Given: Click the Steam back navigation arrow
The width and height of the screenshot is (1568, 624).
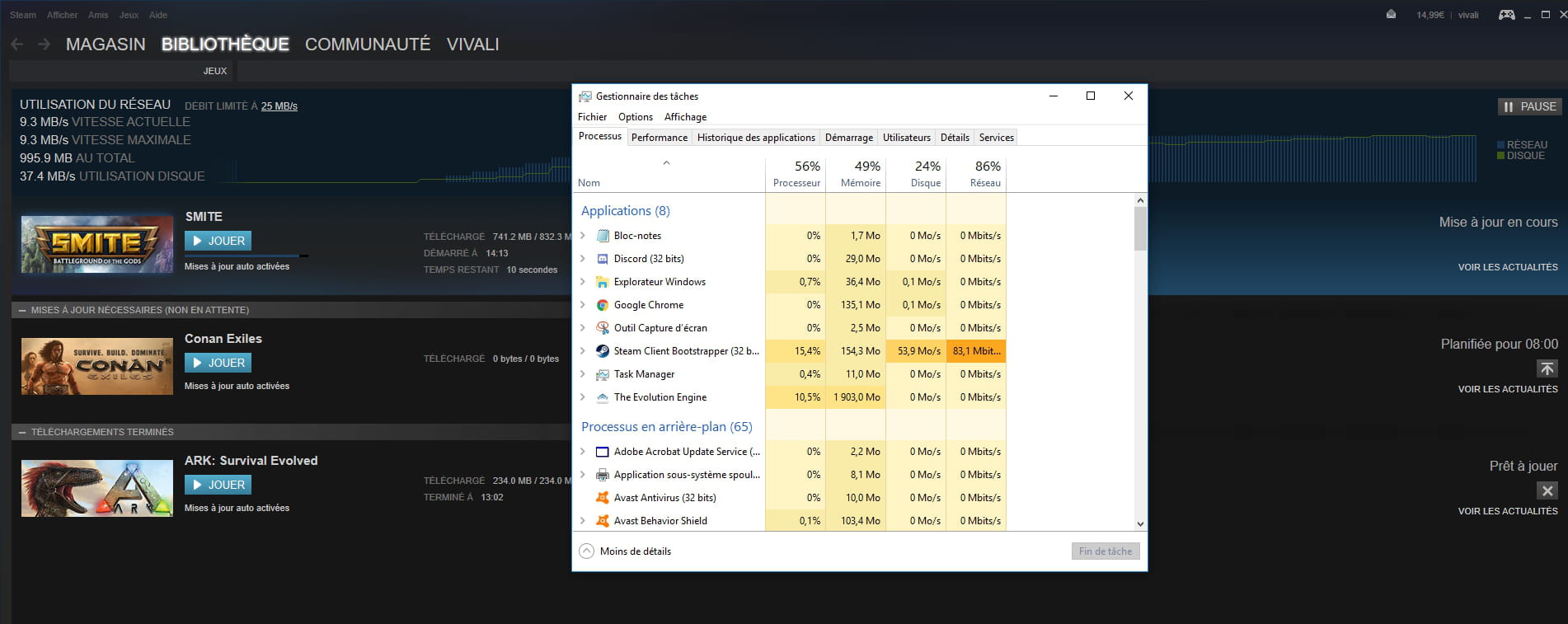Looking at the screenshot, I should click(17, 44).
